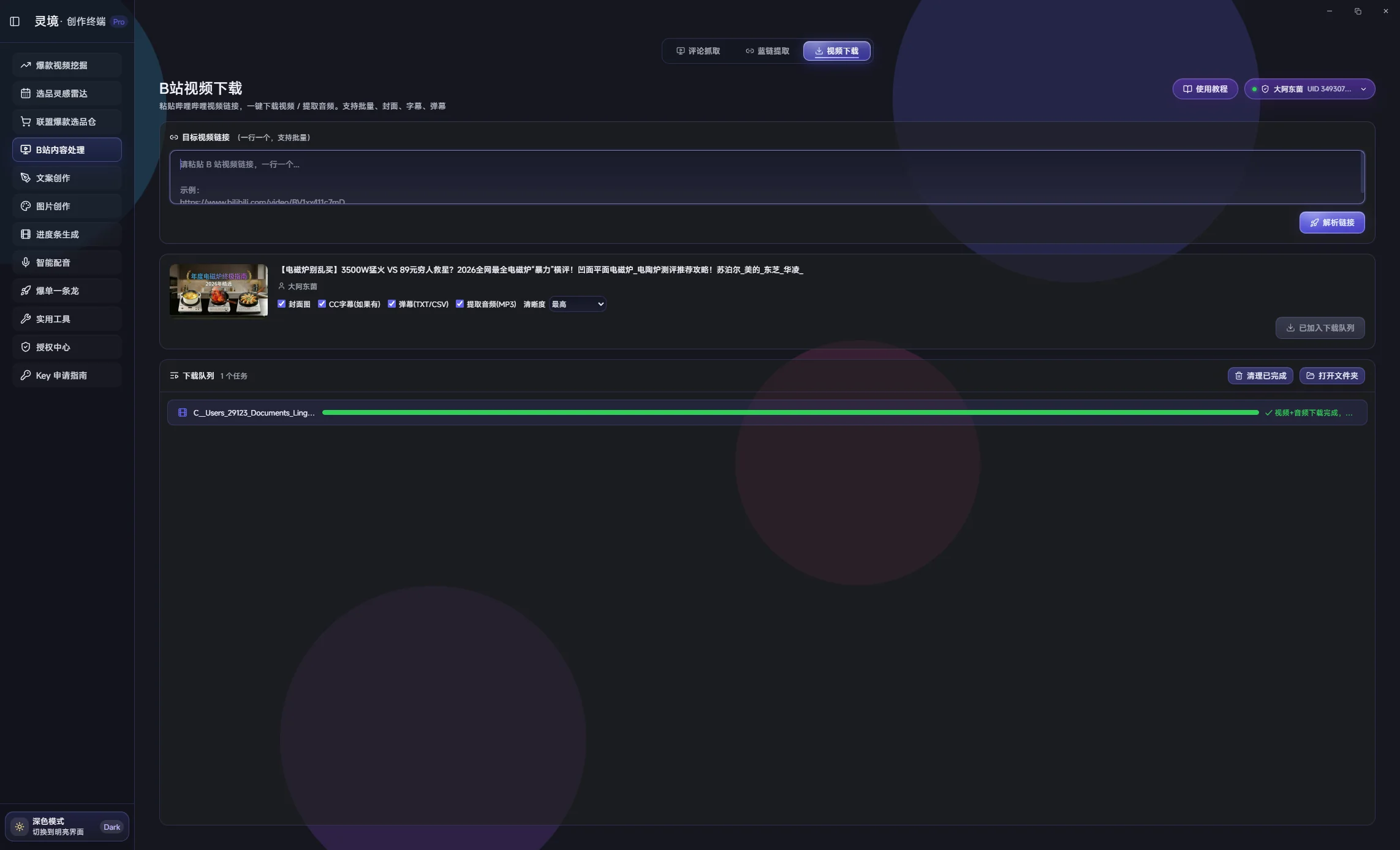This screenshot has height=850, width=1400.
Task: Click 清理已完成 to clear finished tasks
Action: click(x=1260, y=376)
